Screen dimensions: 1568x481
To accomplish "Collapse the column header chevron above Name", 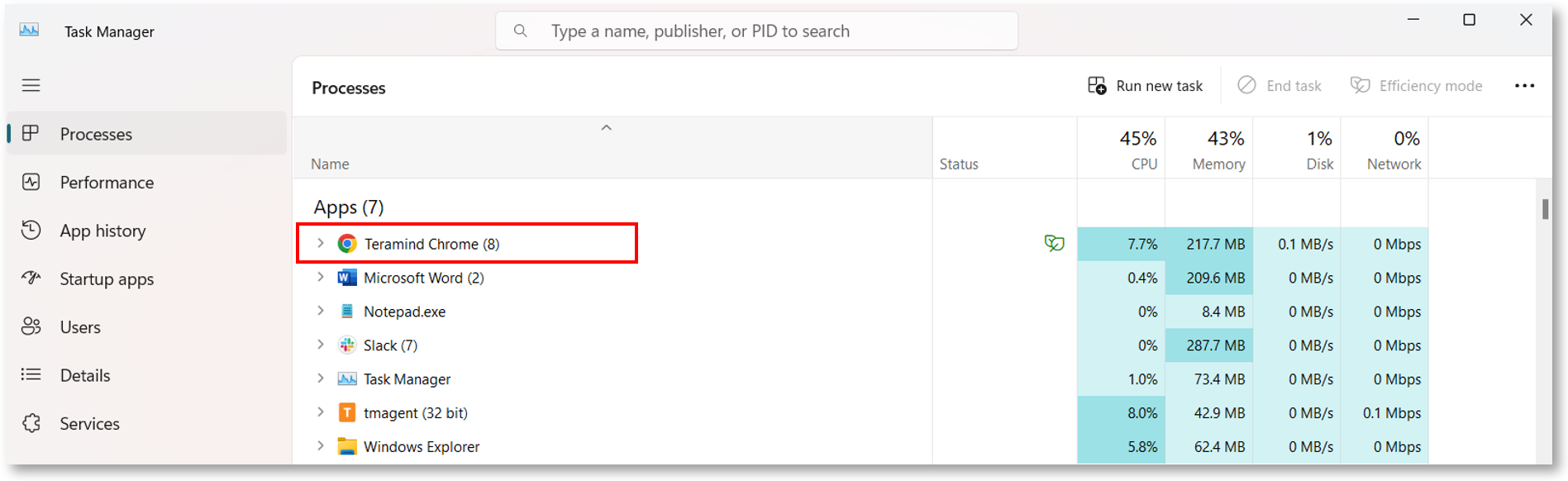I will (606, 127).
